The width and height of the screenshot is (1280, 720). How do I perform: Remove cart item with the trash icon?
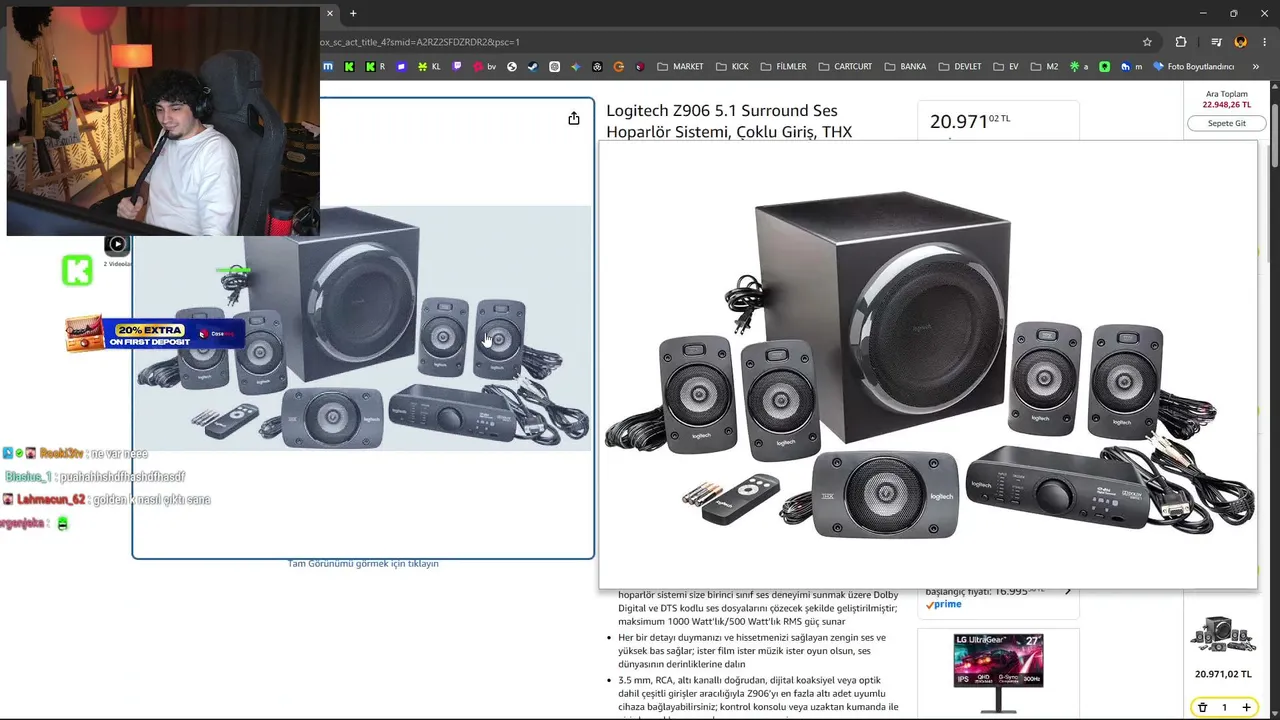point(1202,707)
